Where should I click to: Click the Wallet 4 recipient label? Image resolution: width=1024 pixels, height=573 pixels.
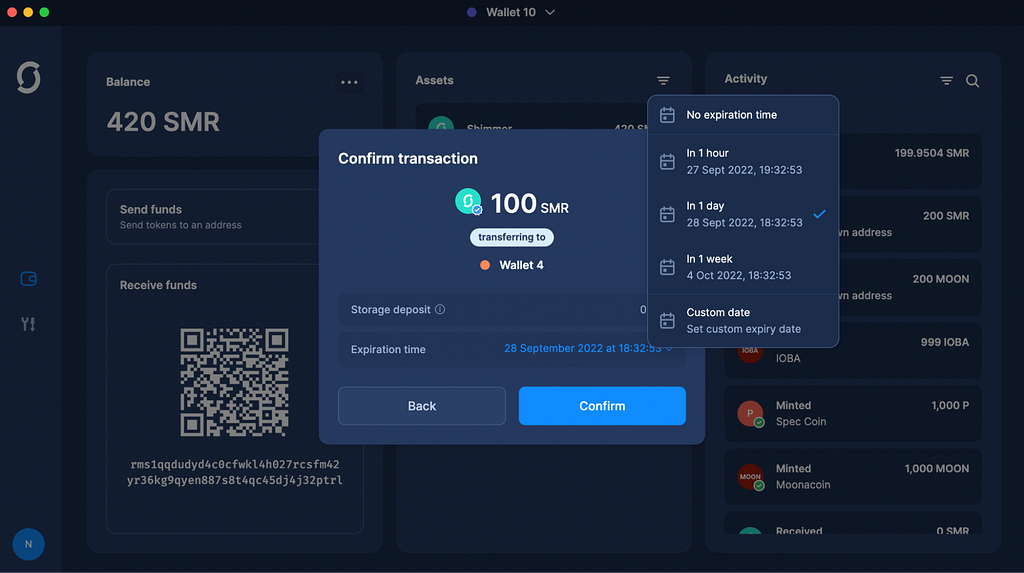[512, 265]
